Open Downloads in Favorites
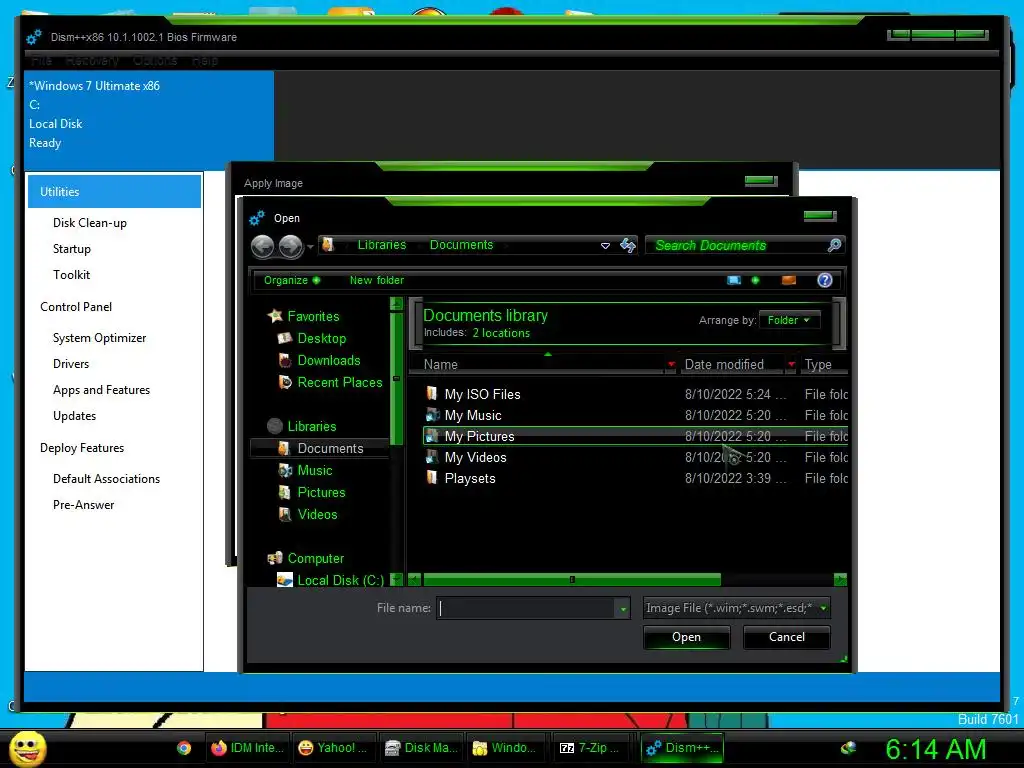The height and width of the screenshot is (768, 1024). tap(328, 360)
